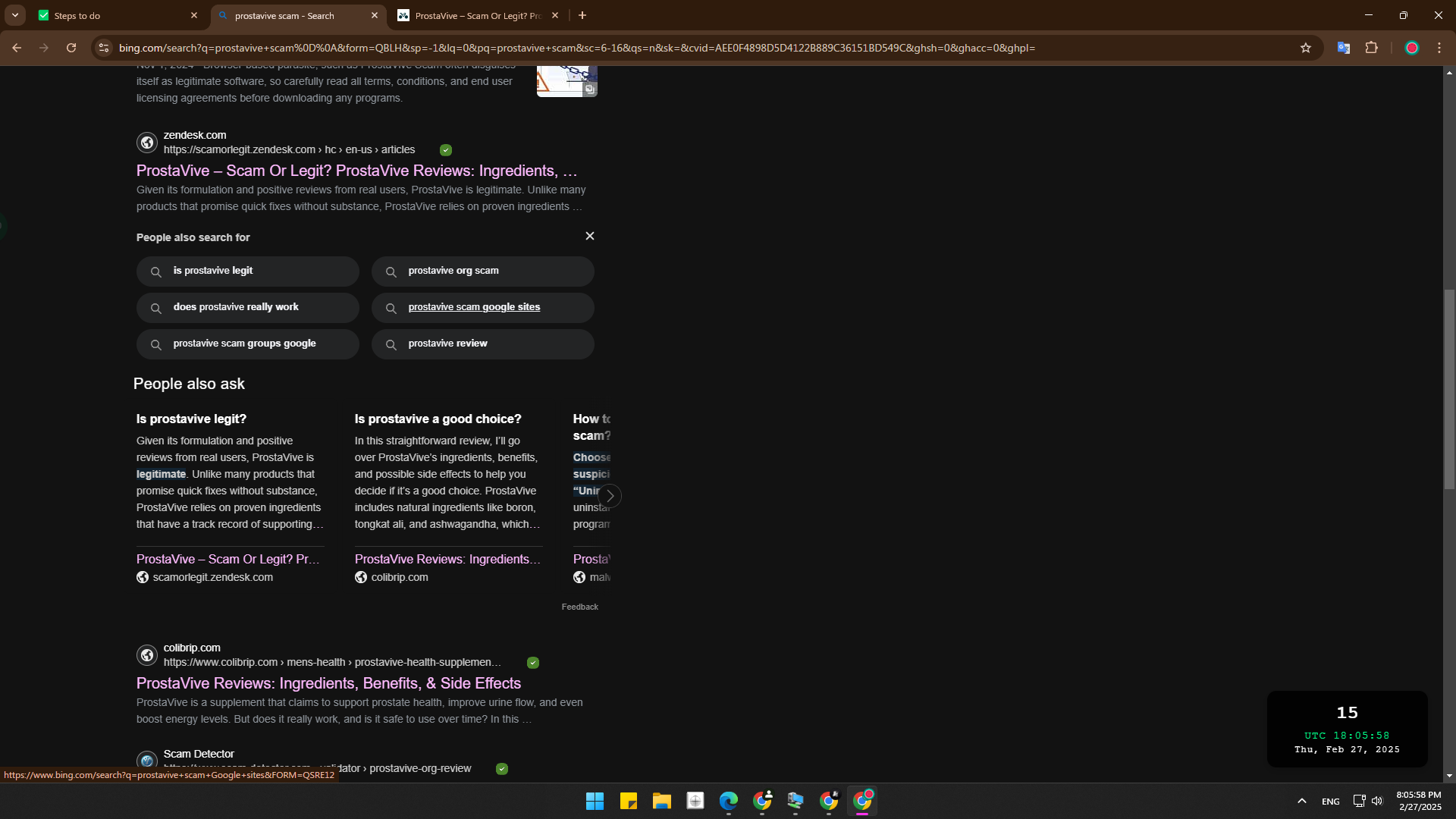
Task: Open a new browser tab
Action: click(582, 15)
